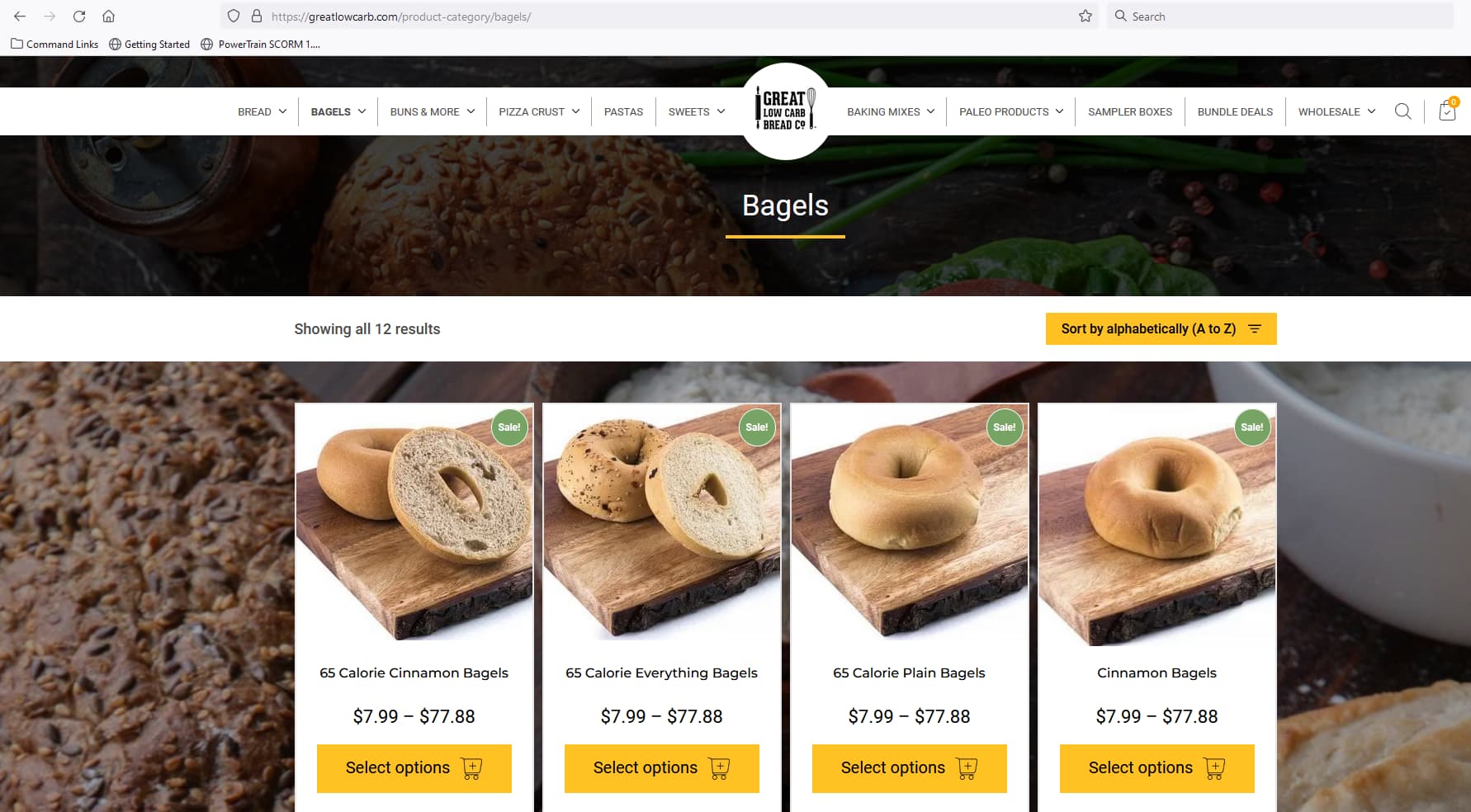Viewport: 1471px width, 812px height.
Task: Open the Pastas menu item
Action: point(623,111)
